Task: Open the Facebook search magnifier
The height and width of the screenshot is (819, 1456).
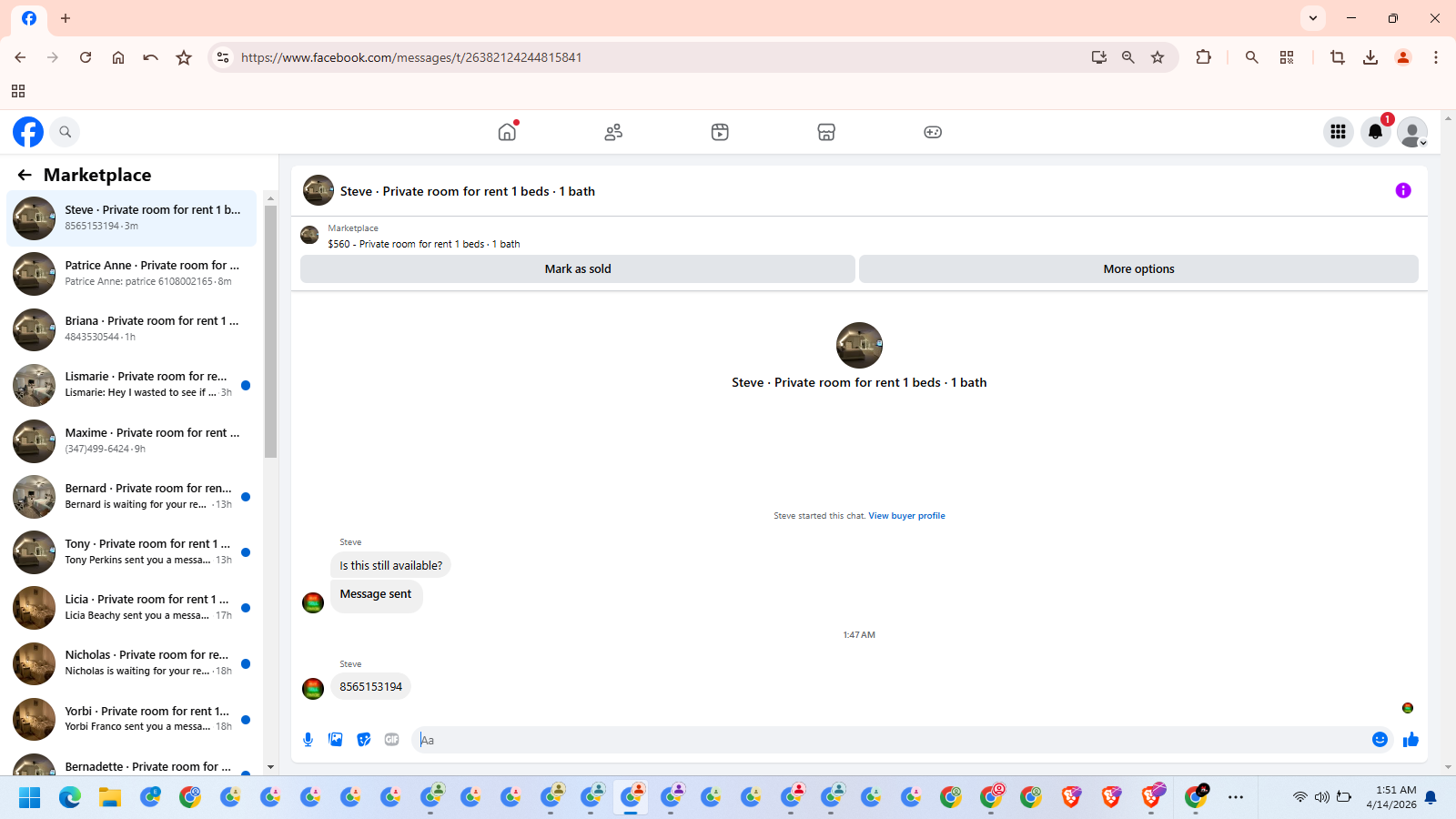Action: 65,132
